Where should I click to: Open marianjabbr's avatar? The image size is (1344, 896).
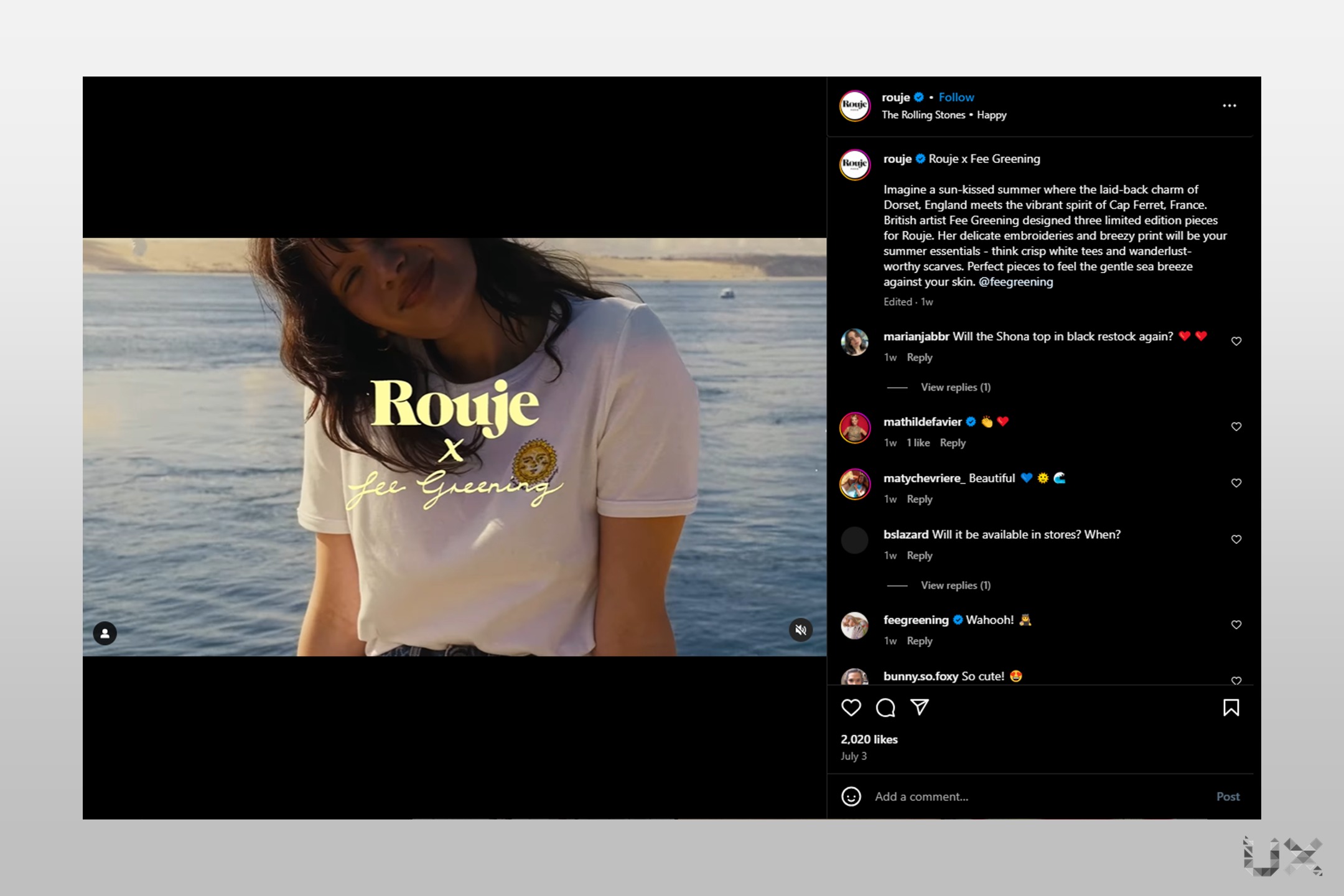click(x=855, y=342)
